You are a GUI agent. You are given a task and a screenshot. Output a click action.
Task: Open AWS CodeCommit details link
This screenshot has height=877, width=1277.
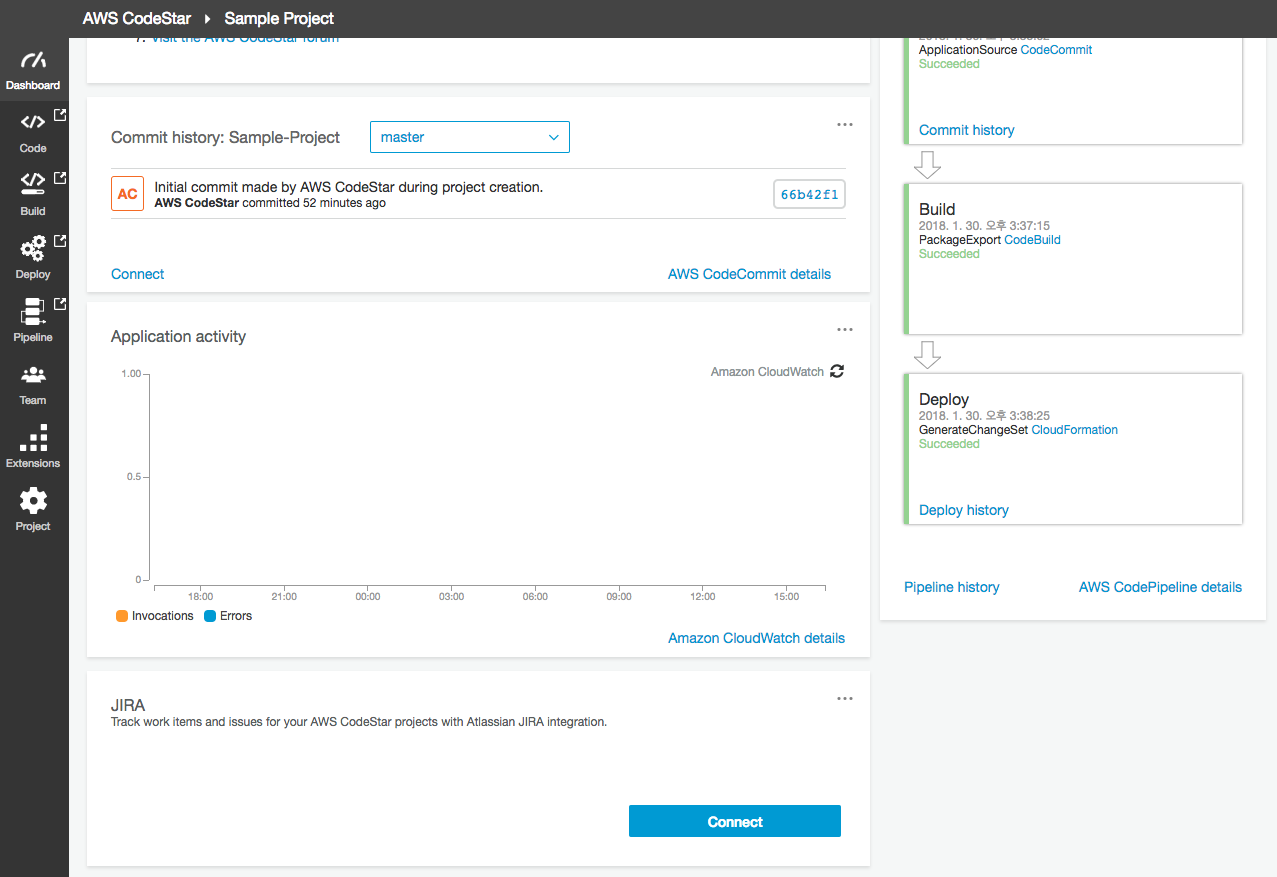tap(749, 274)
